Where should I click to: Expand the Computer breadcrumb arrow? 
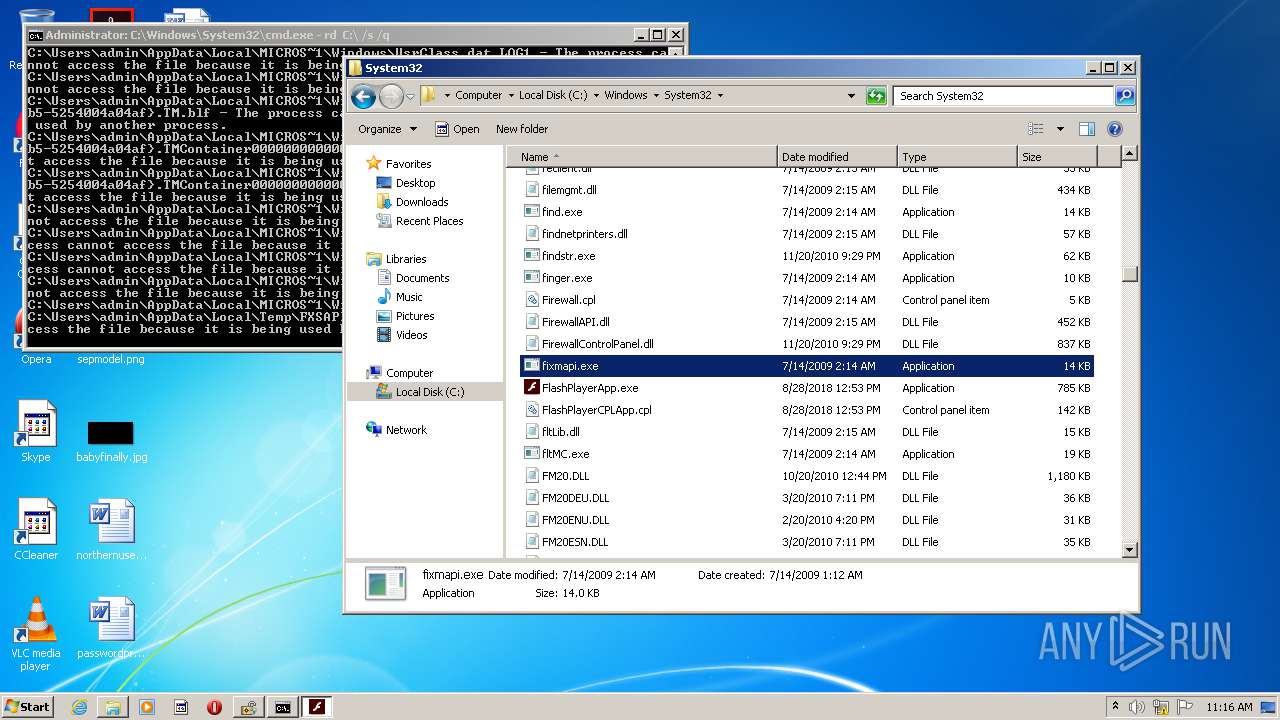pyautogui.click(x=510, y=96)
